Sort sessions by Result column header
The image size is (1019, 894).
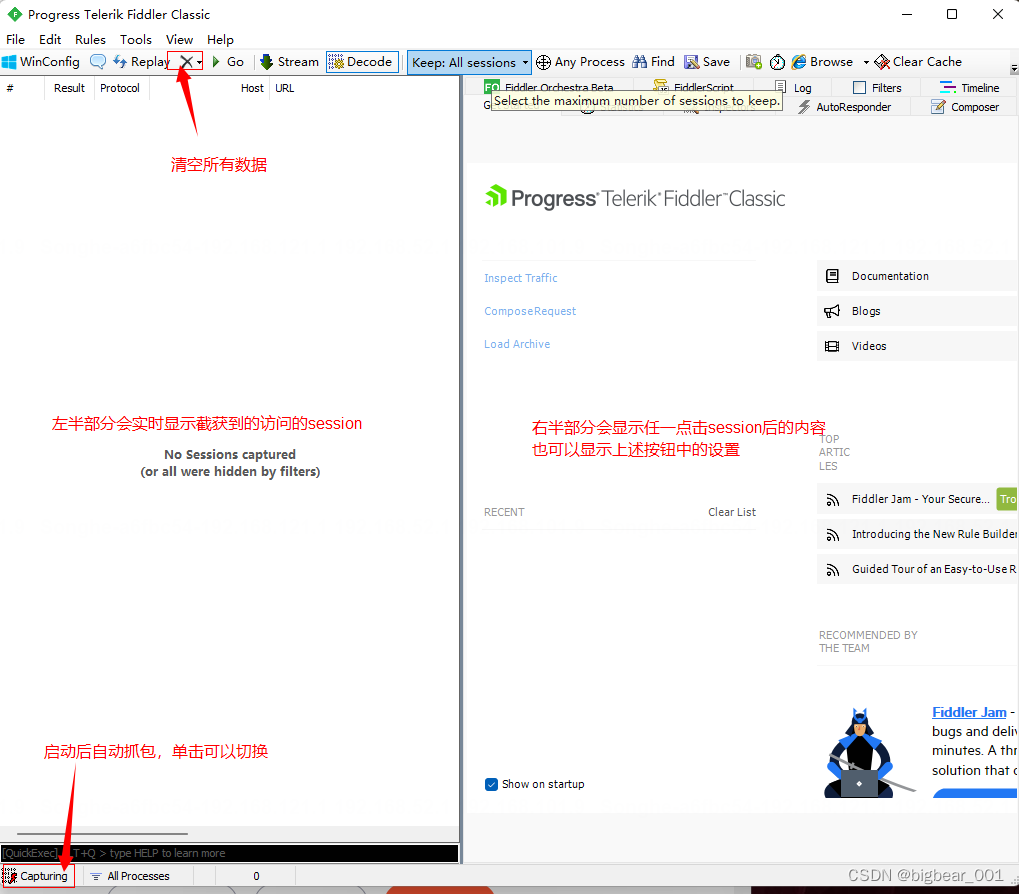(x=70, y=88)
